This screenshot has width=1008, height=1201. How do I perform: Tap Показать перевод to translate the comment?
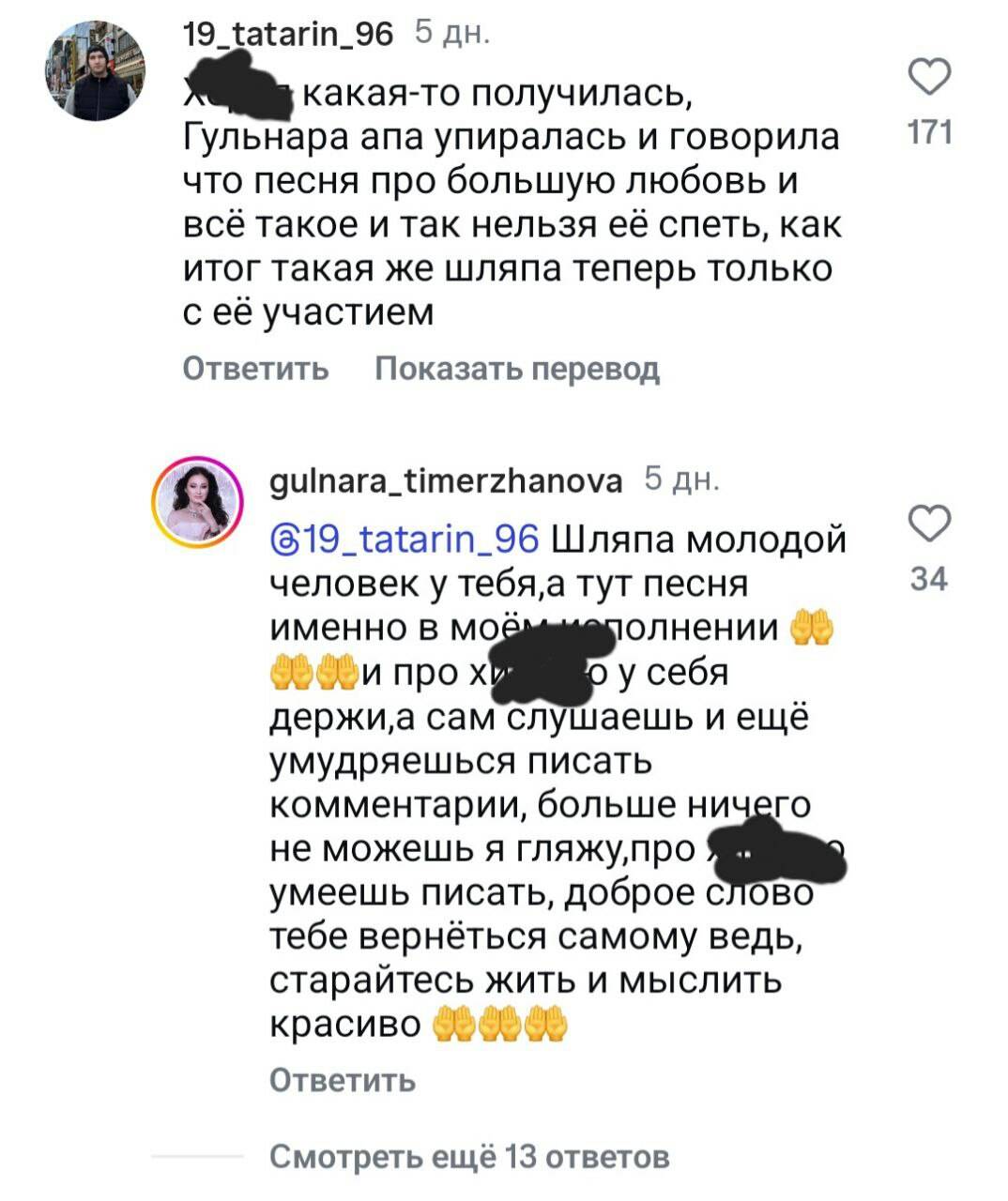[517, 369]
